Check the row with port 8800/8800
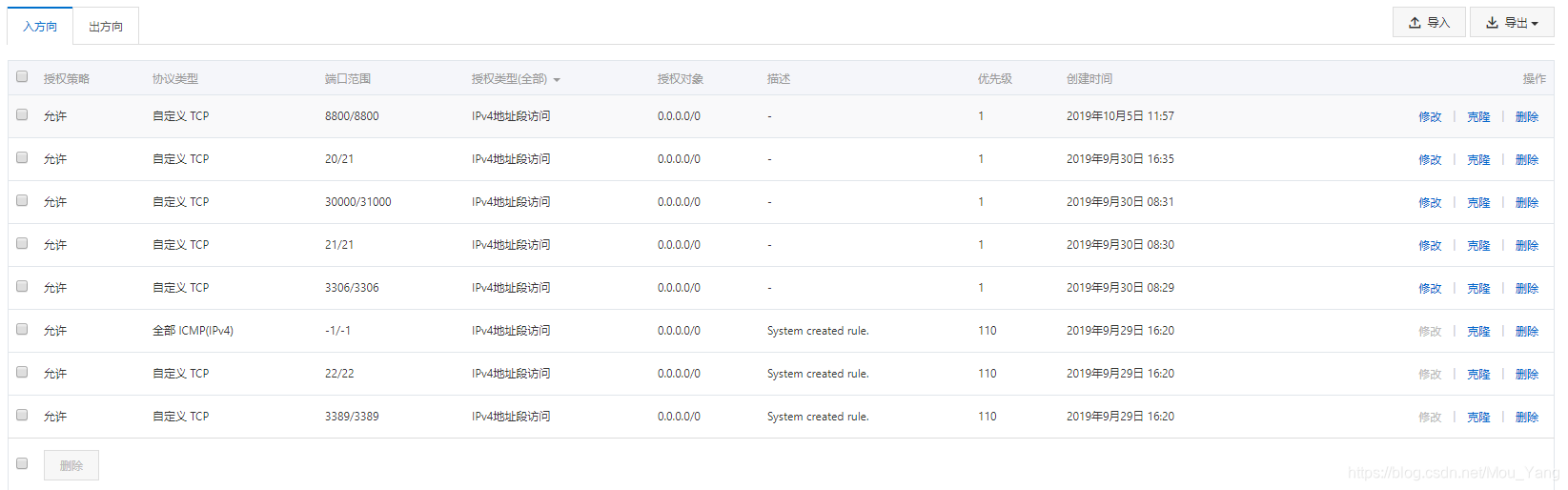This screenshot has width=1568, height=490. (22, 114)
